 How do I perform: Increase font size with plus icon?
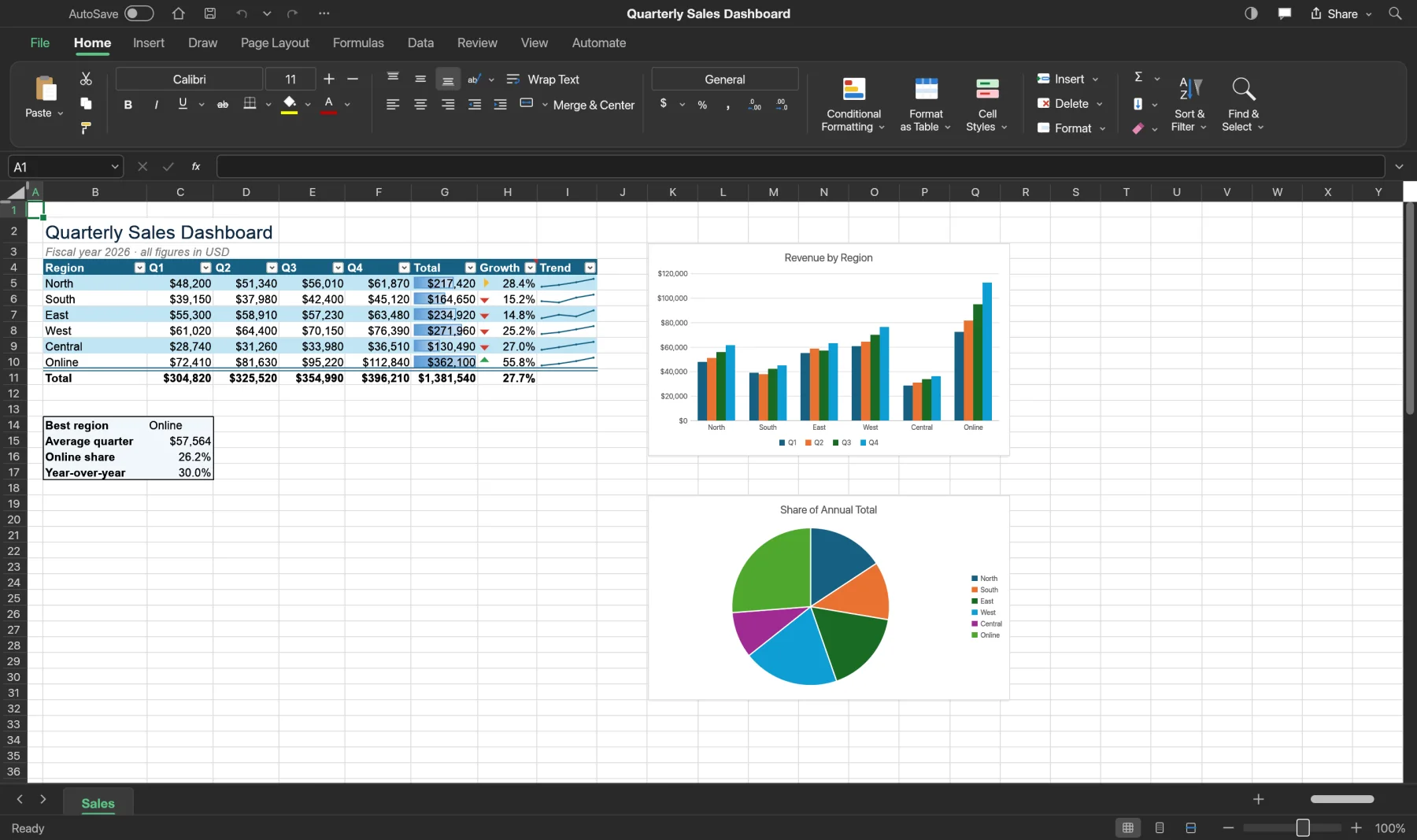point(329,79)
